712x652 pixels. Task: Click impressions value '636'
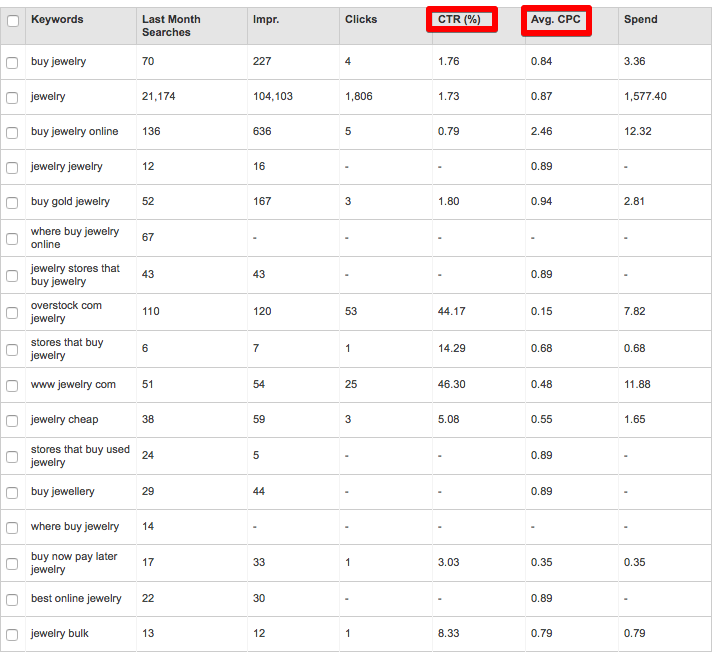click(262, 132)
